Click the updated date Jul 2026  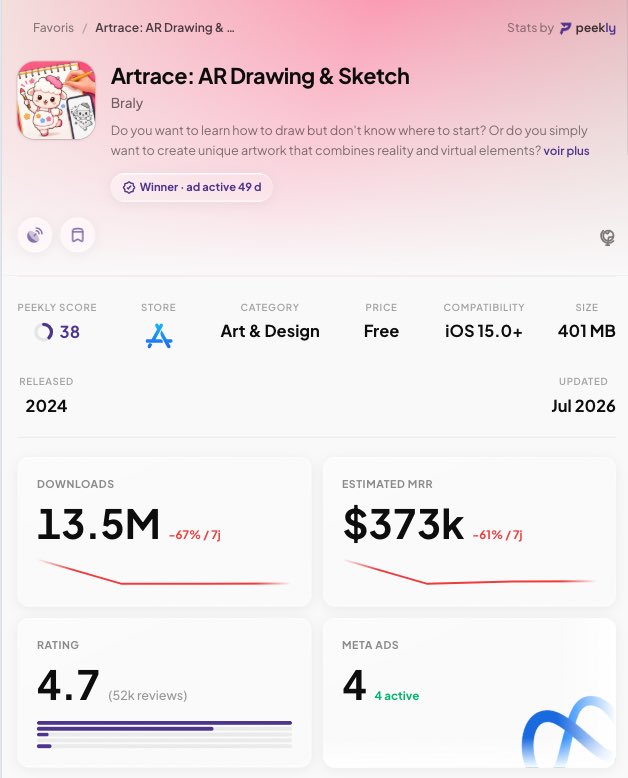583,406
